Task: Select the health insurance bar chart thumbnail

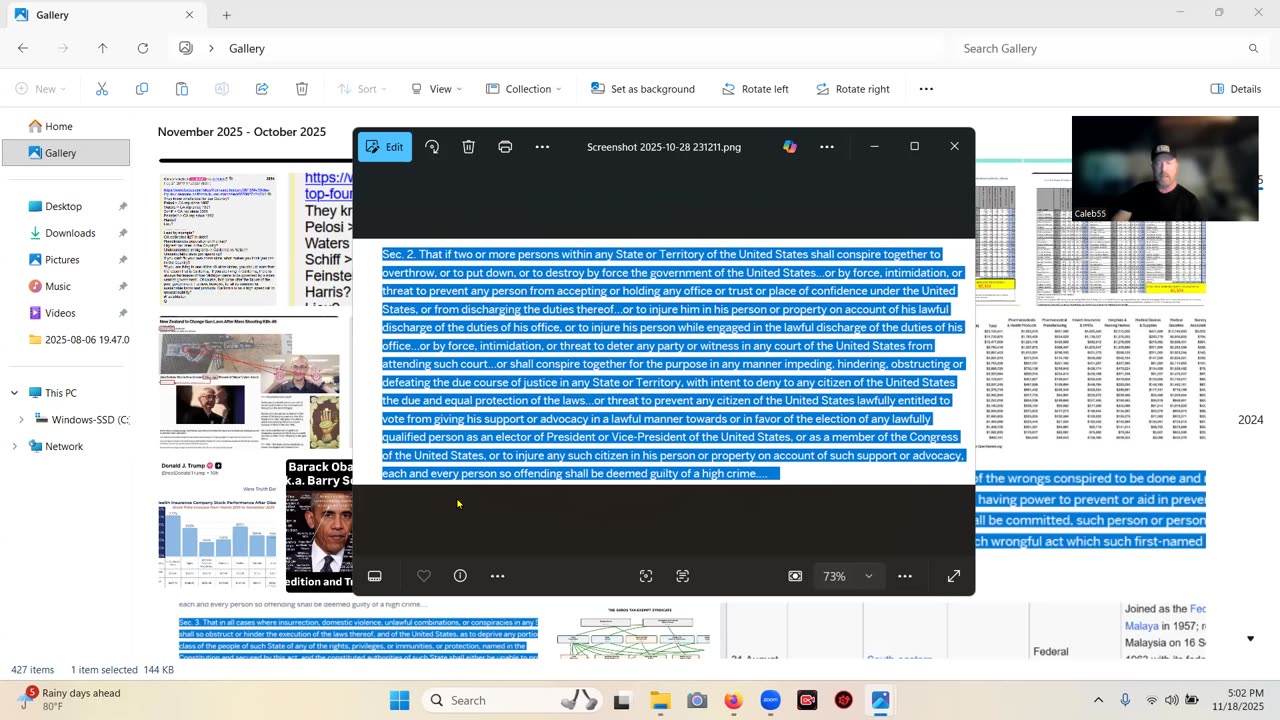Action: [x=218, y=526]
